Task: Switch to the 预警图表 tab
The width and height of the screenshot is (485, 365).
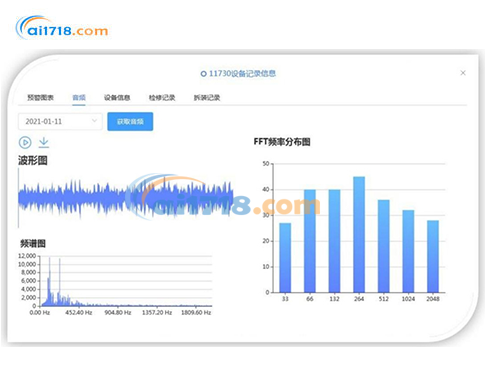Action: [x=40, y=98]
